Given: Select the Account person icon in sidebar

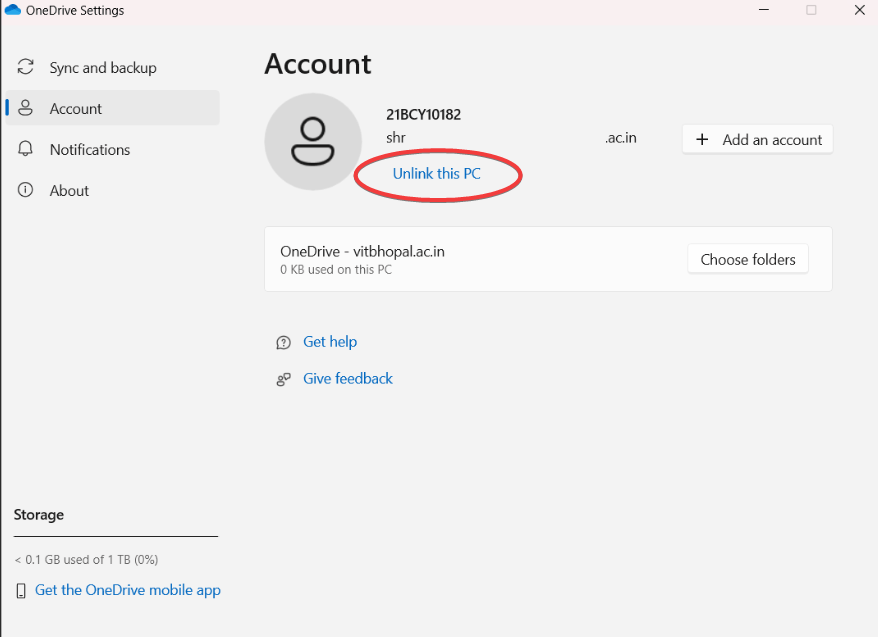Looking at the screenshot, I should 25,108.
